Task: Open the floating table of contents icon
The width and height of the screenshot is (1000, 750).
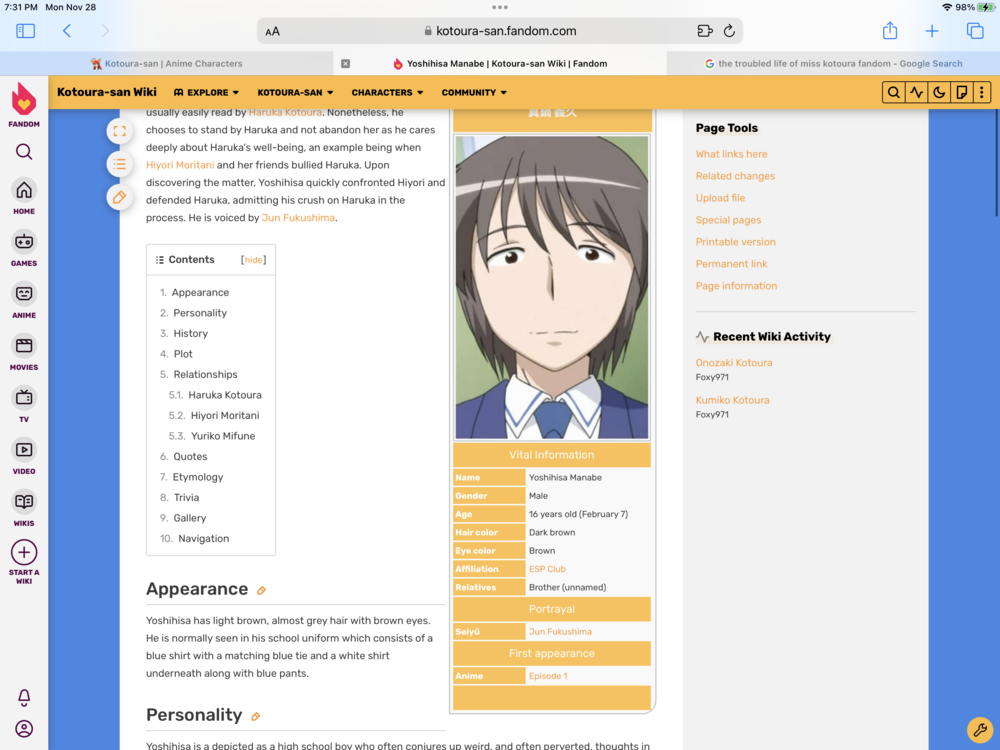Action: 119,165
